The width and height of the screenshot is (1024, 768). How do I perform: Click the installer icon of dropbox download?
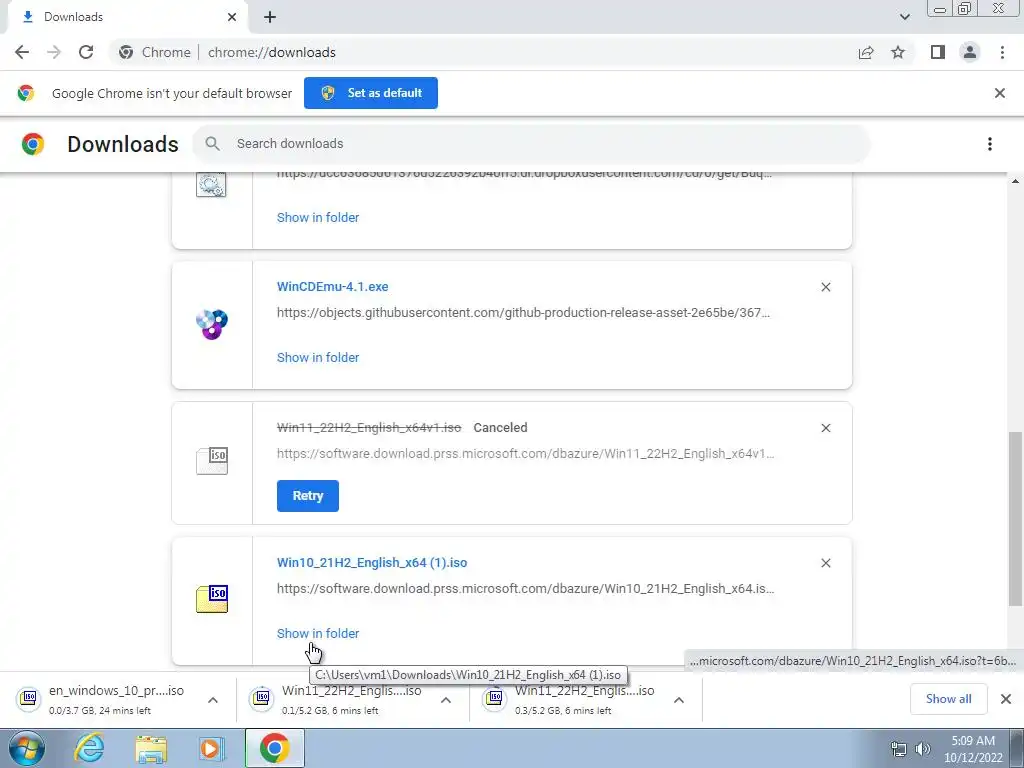tap(211, 184)
